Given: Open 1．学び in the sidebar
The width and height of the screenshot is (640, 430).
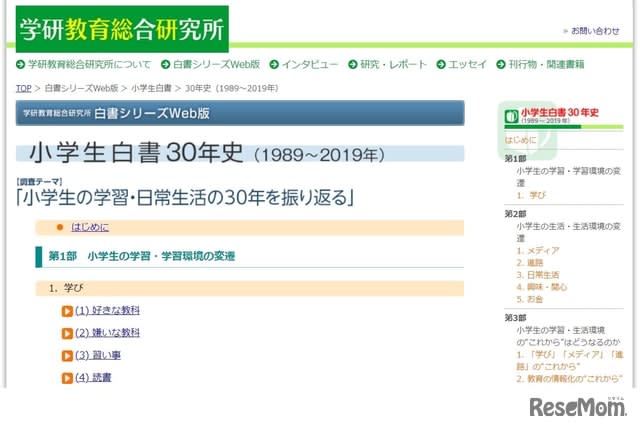Looking at the screenshot, I should (x=531, y=195).
